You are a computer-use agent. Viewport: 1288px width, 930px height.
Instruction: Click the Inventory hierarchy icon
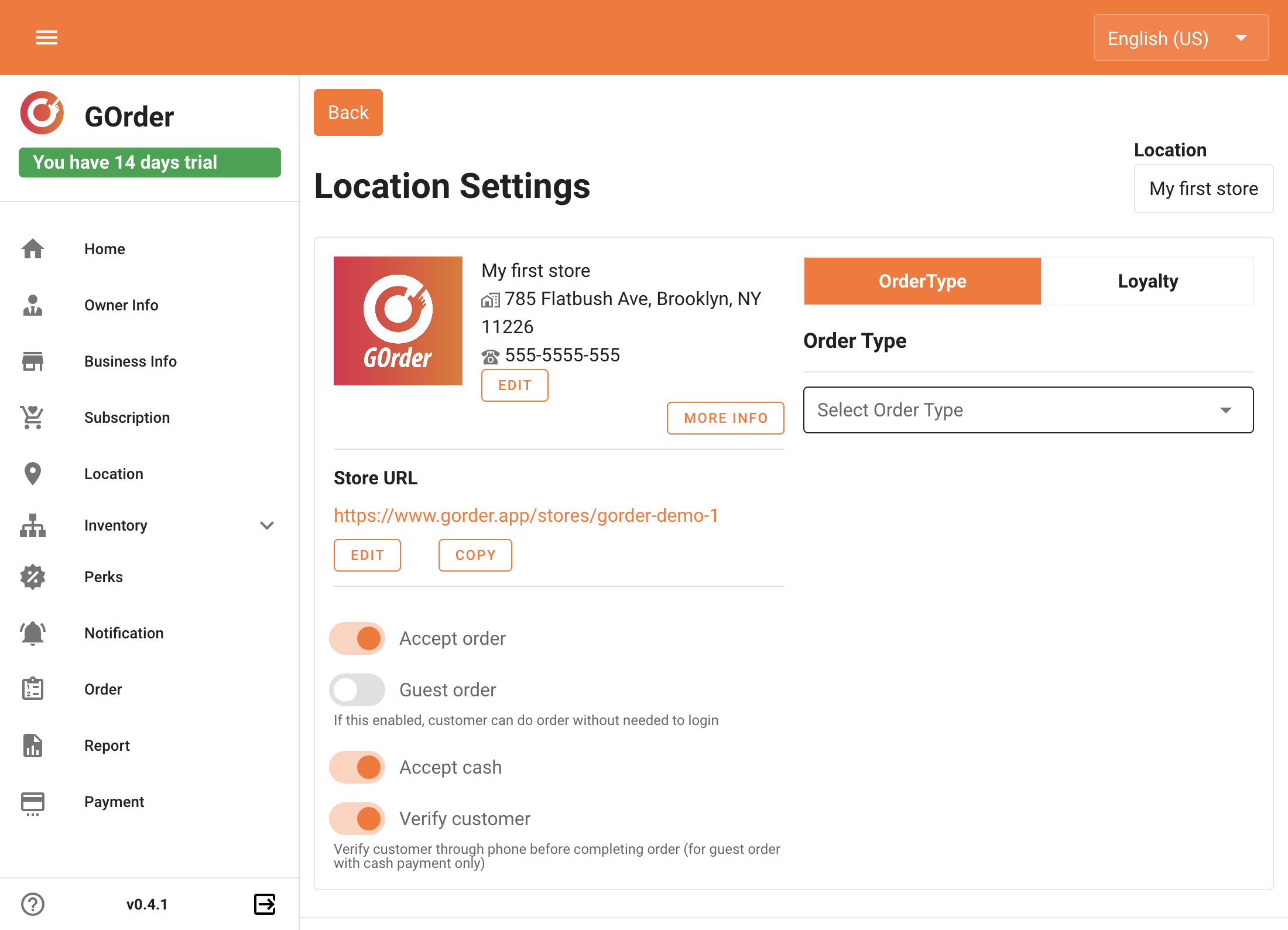33,525
